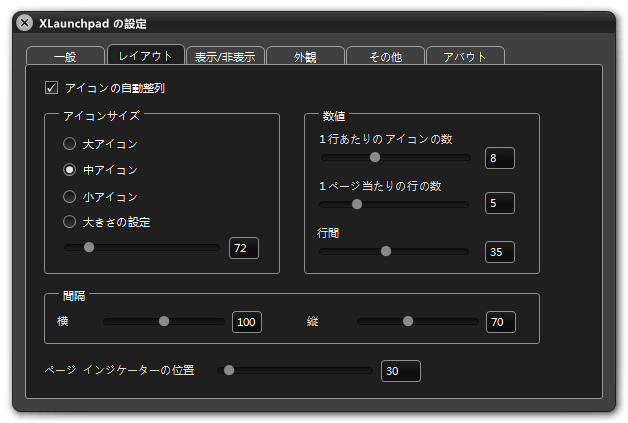Image resolution: width=628 pixels, height=423 pixels.
Task: Click the 横 spacing value field 100
Action: pos(247,322)
